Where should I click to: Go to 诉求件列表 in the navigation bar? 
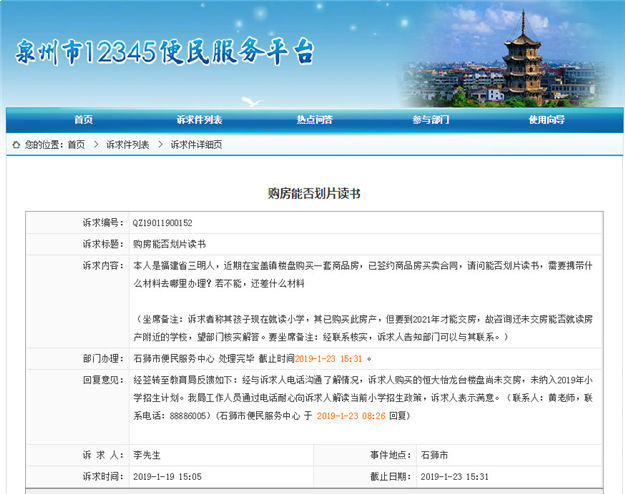pos(199,120)
